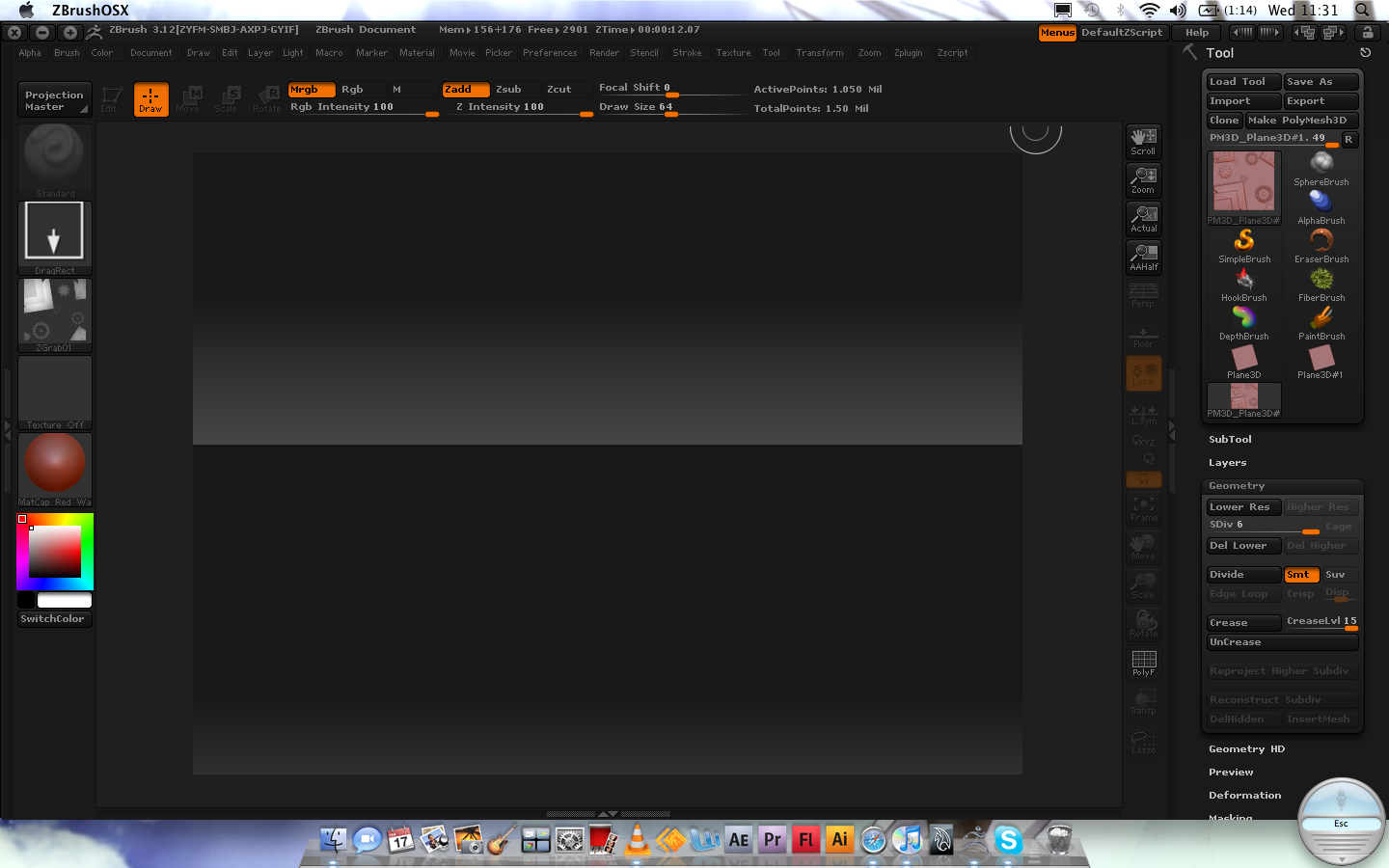Open the Texture Off selector
This screenshot has width=1389, height=868.
(x=55, y=393)
